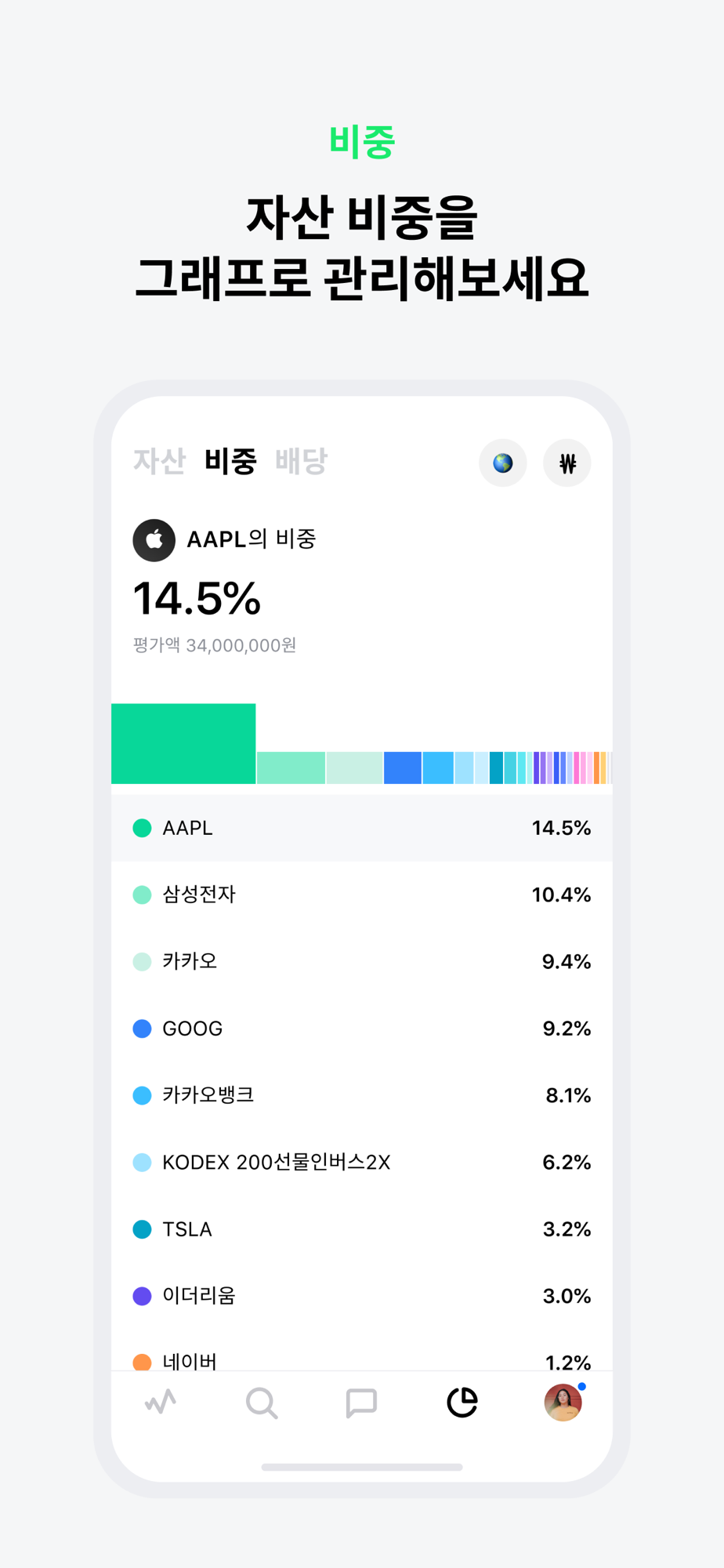The width and height of the screenshot is (724, 1568).
Task: Tap the Apple logo icon
Action: point(154,539)
